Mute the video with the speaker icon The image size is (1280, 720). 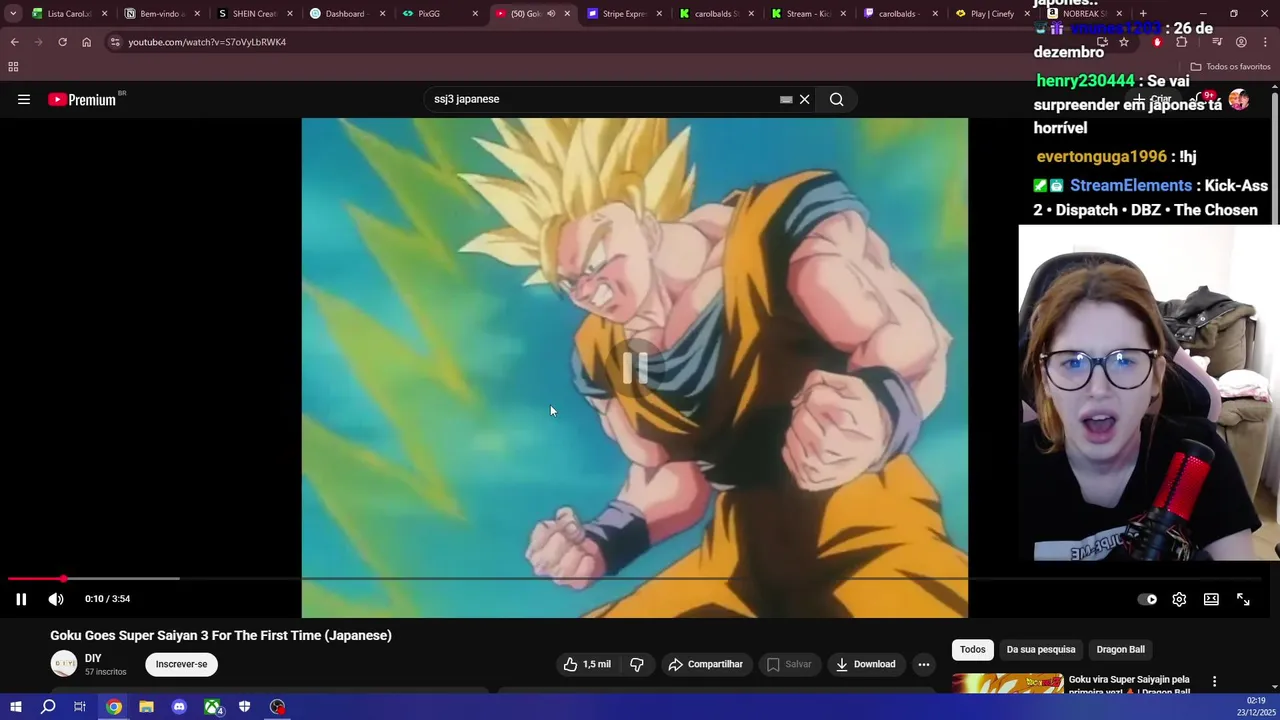[x=56, y=599]
